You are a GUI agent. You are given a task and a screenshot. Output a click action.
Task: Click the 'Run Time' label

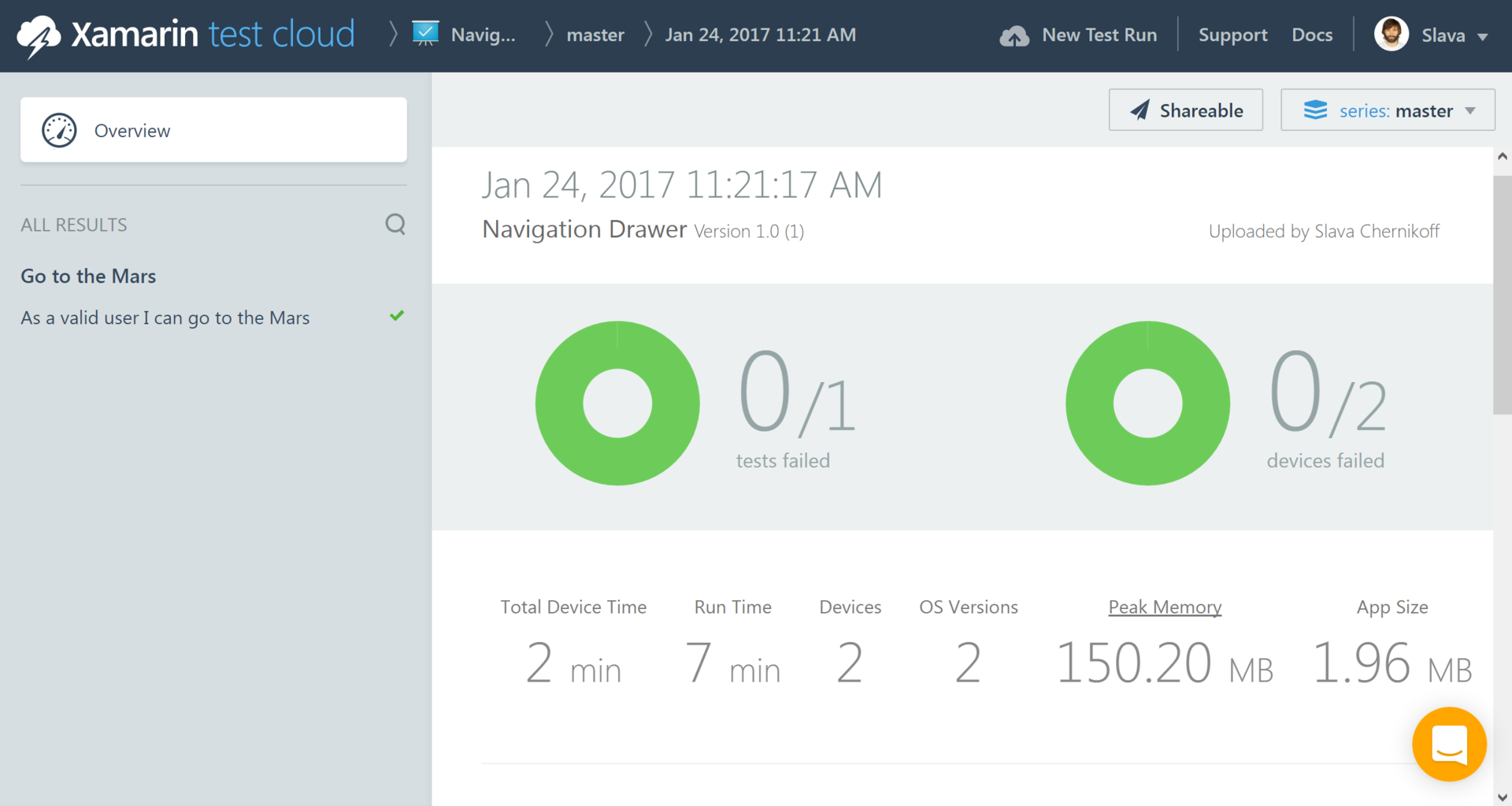[732, 607]
